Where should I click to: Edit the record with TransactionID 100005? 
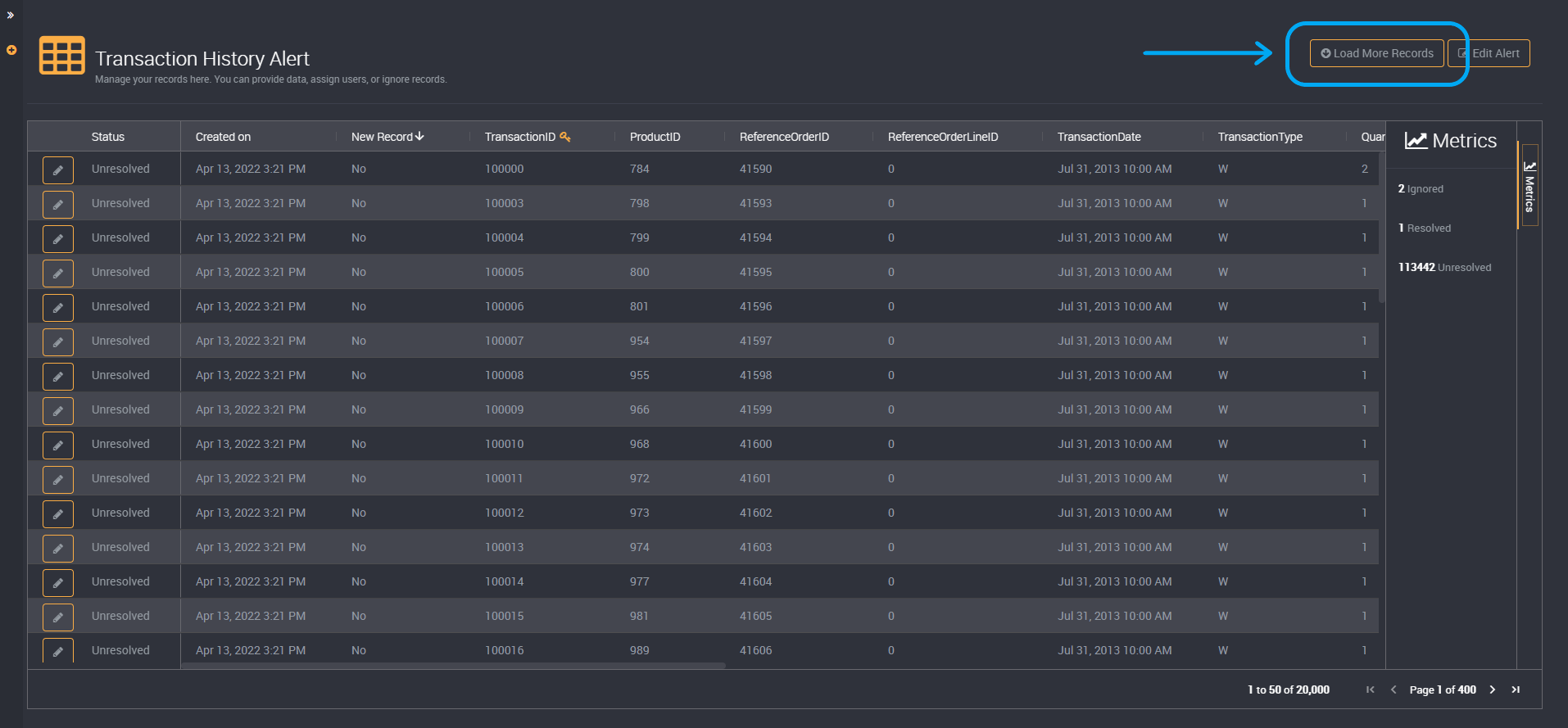[58, 274]
